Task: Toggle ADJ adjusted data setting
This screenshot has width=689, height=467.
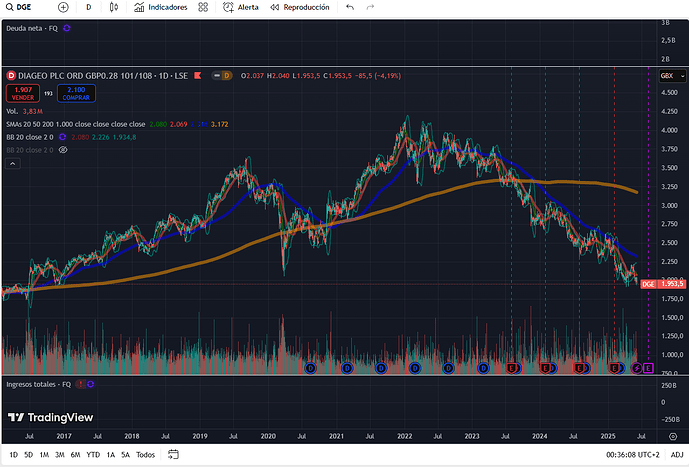Action: 677,454
